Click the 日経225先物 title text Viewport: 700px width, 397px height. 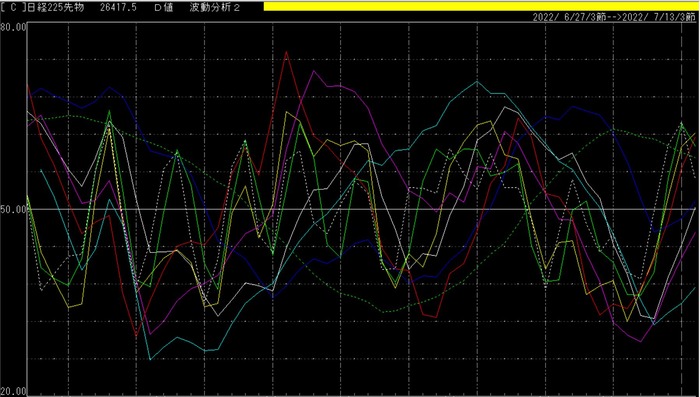[56, 8]
